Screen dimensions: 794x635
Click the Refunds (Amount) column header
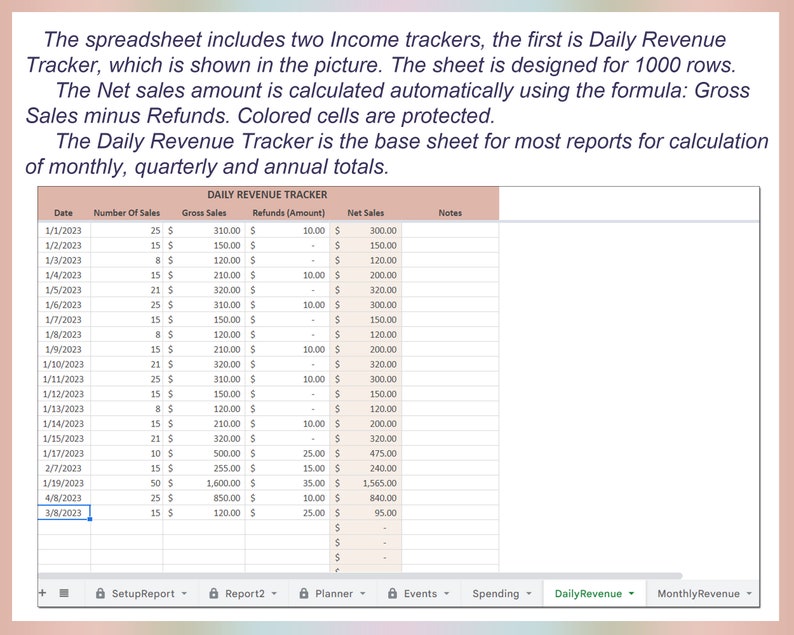click(288, 213)
